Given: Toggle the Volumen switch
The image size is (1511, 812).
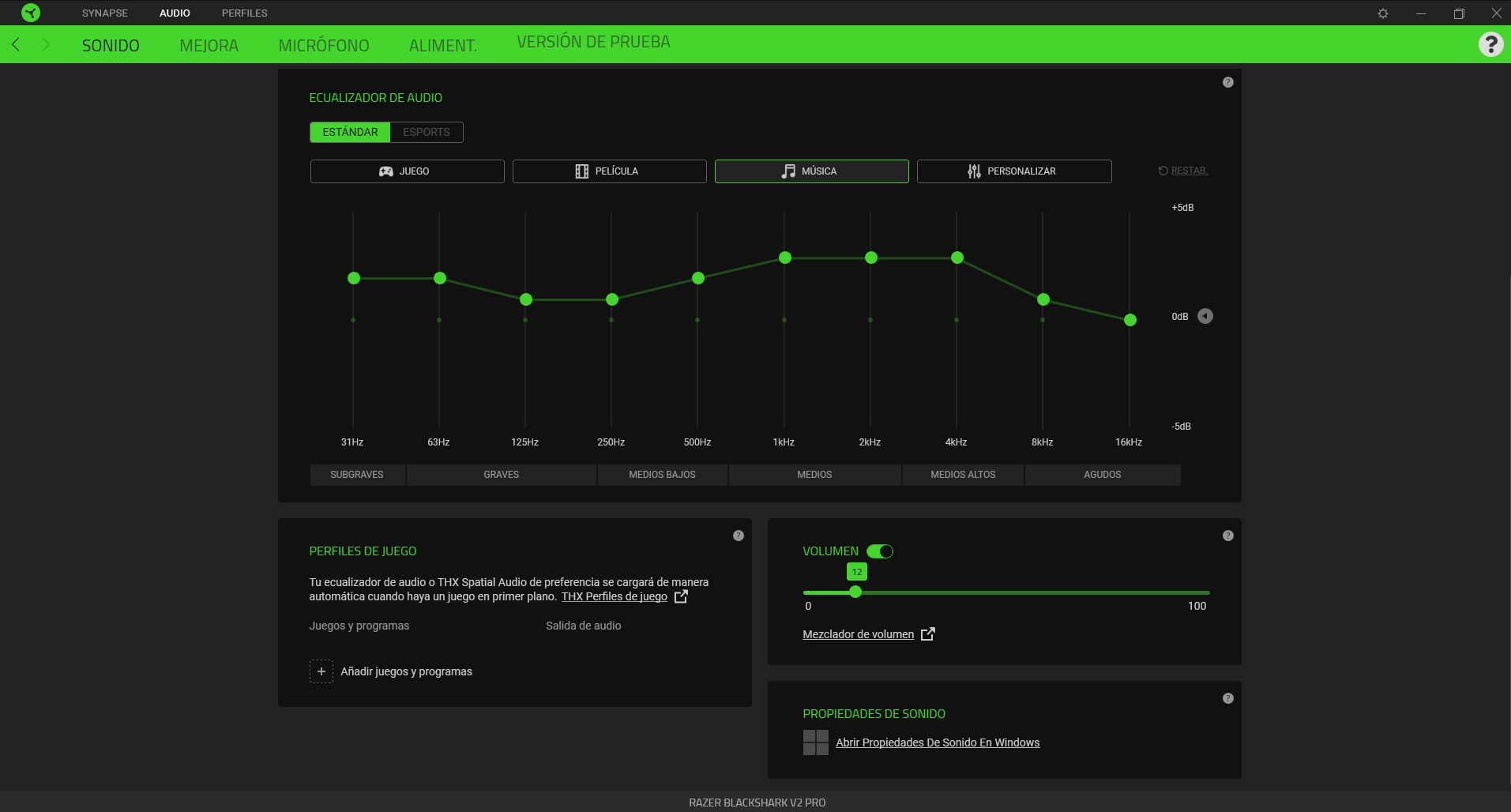Looking at the screenshot, I should (879, 551).
